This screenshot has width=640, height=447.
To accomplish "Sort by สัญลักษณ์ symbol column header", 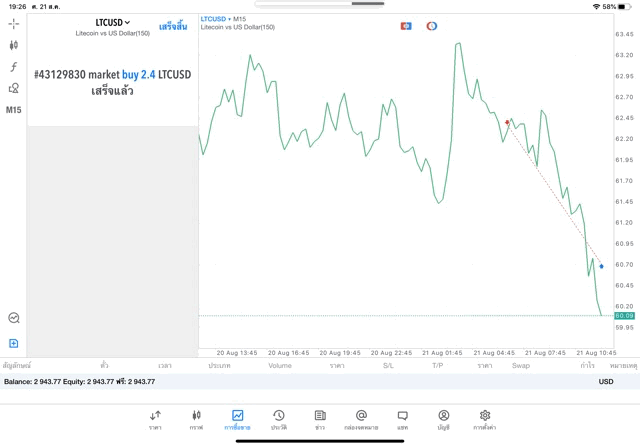I will click(x=17, y=365).
